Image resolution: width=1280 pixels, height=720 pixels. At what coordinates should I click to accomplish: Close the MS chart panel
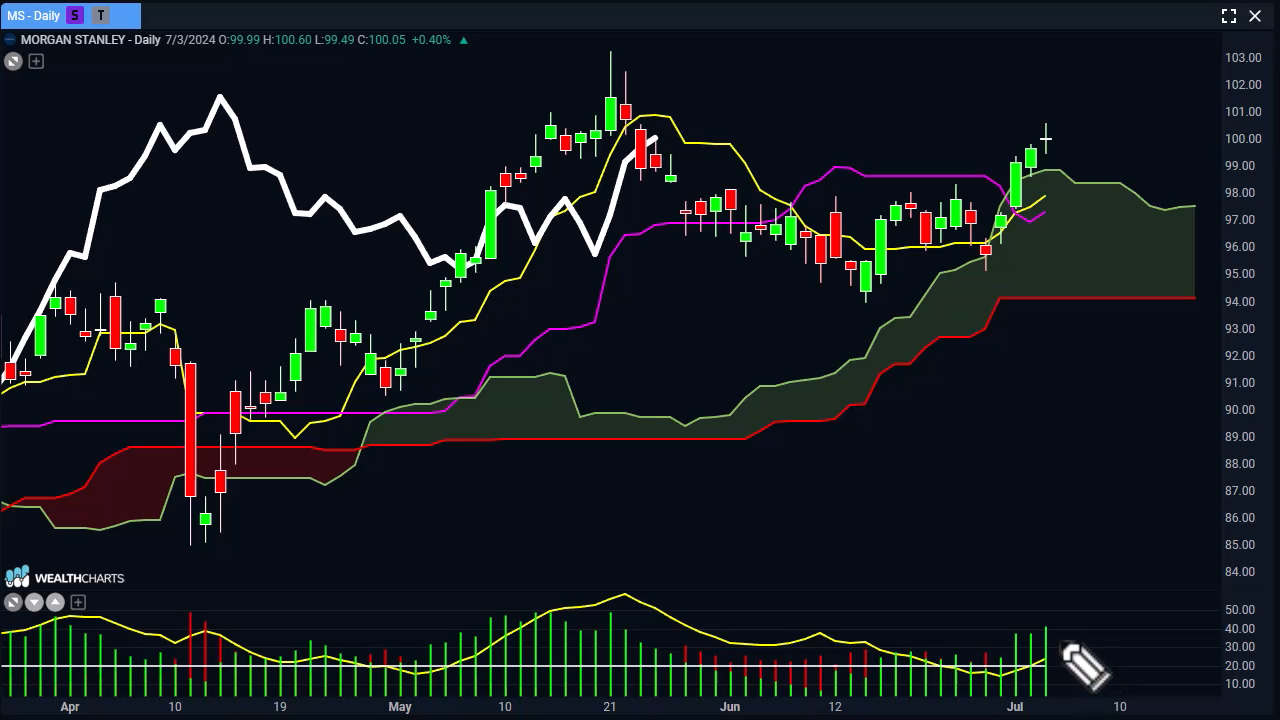pos(1255,15)
